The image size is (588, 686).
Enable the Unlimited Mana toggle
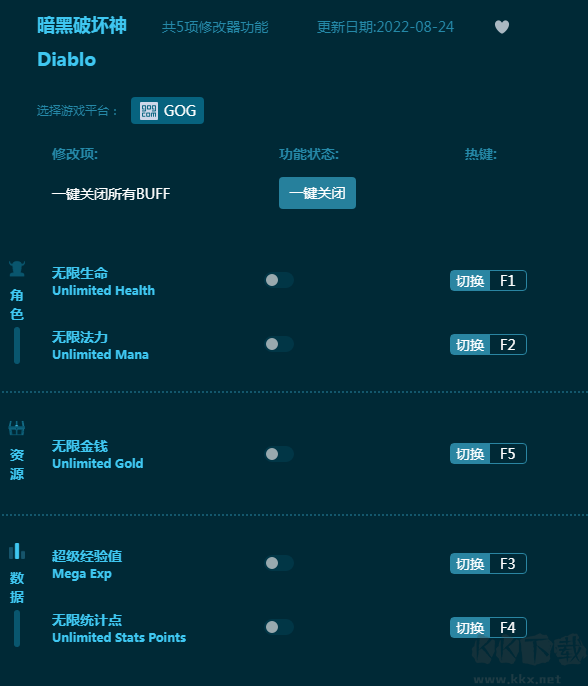point(279,344)
